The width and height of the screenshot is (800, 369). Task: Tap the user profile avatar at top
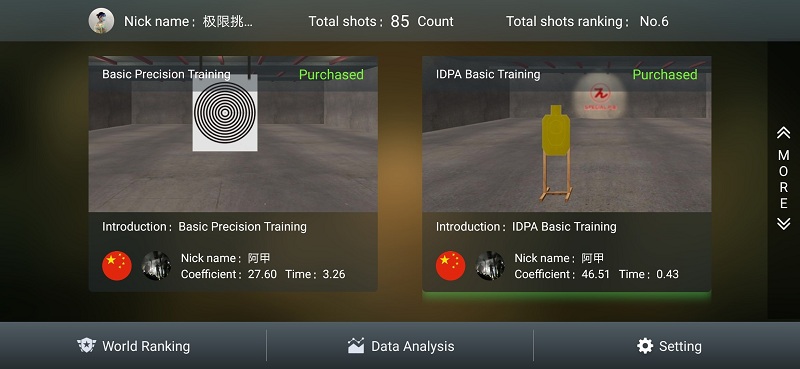click(101, 21)
